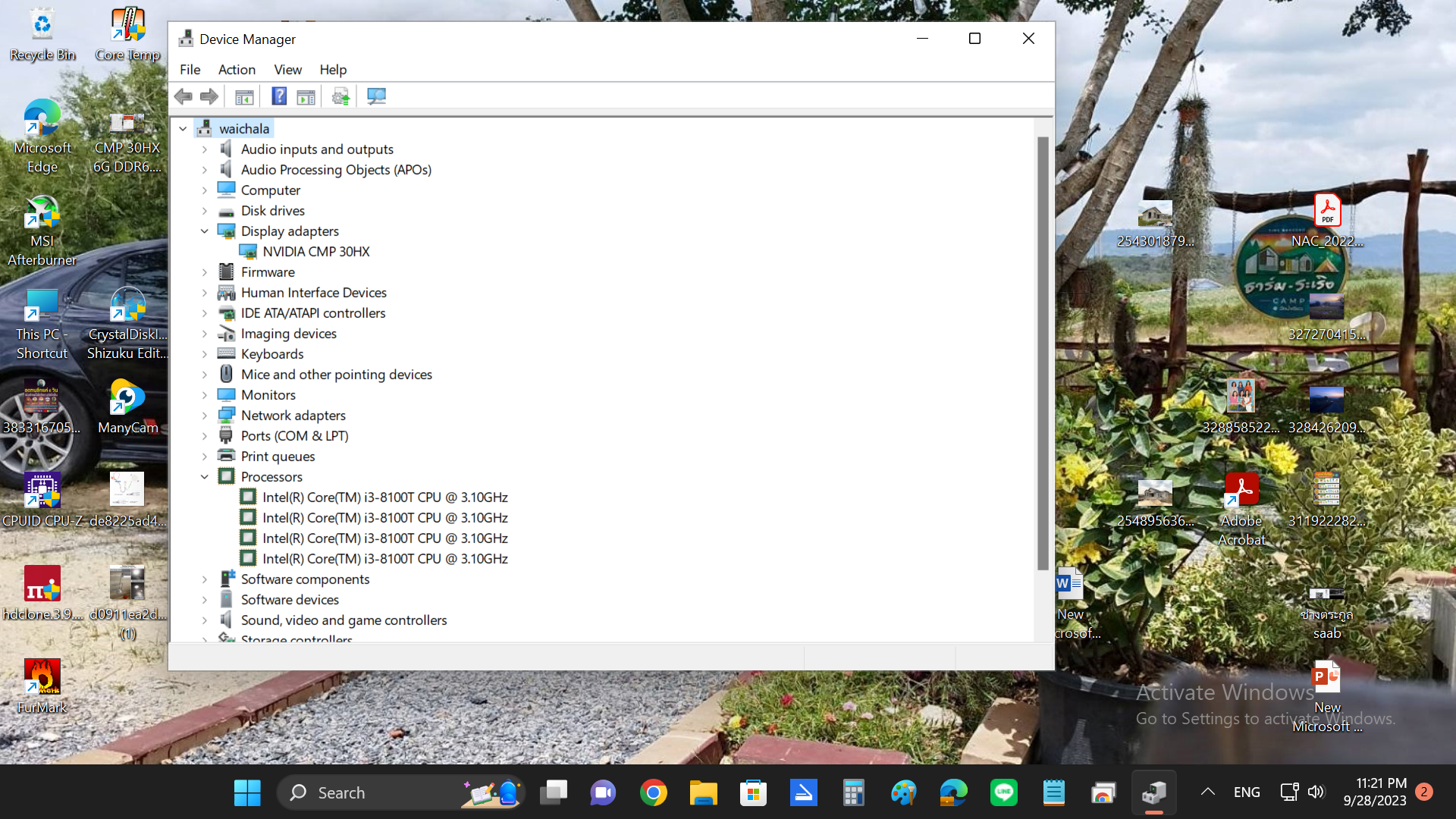Open notification center badge showing 2
The height and width of the screenshot is (819, 1456).
[x=1424, y=792]
